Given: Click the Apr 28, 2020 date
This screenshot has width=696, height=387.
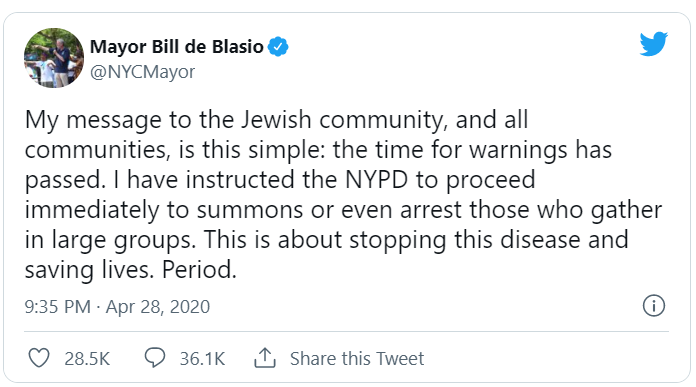Looking at the screenshot, I should (158, 307).
